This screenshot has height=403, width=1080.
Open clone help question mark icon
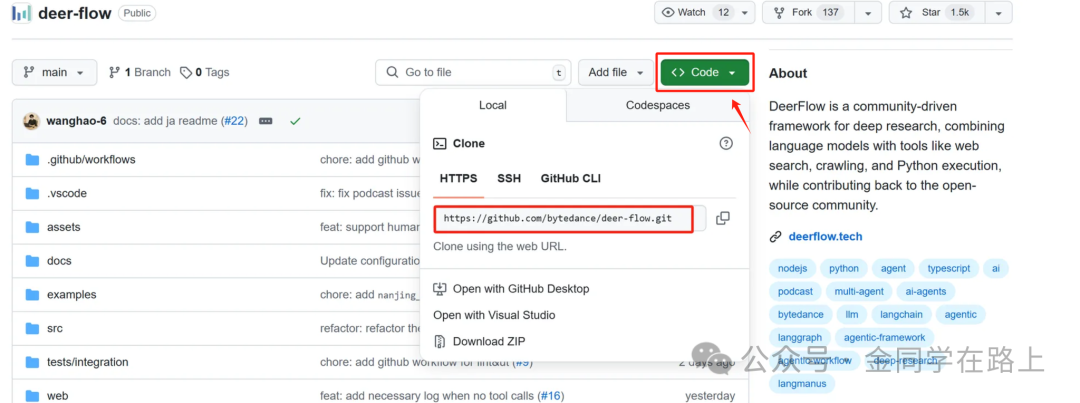click(x=726, y=143)
